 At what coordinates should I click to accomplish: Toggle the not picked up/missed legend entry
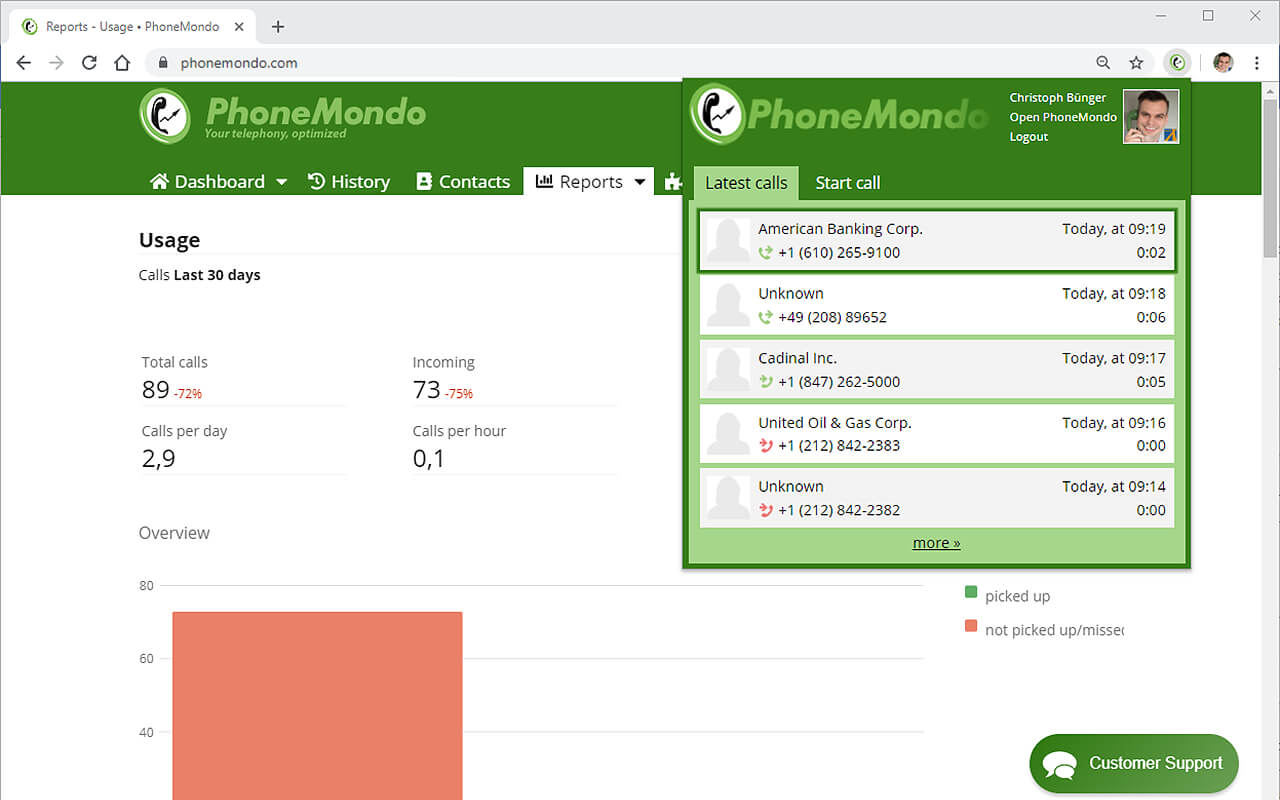[x=1055, y=629]
